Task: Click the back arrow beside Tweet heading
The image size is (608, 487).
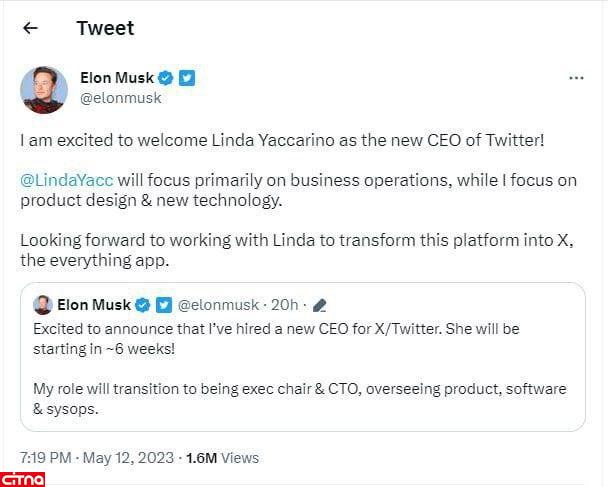Action: point(30,28)
